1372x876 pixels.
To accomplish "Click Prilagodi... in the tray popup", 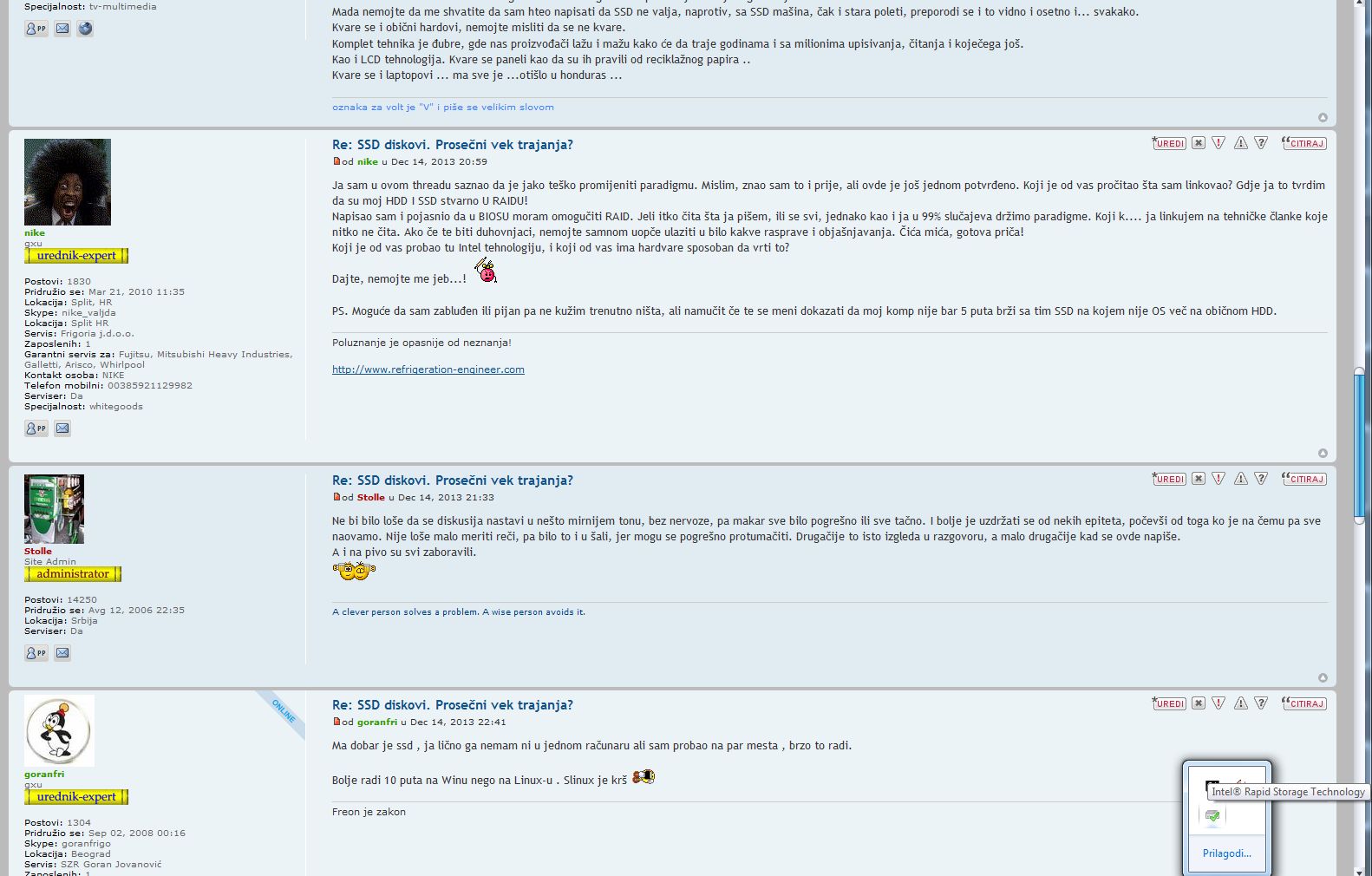I will click(x=1226, y=853).
